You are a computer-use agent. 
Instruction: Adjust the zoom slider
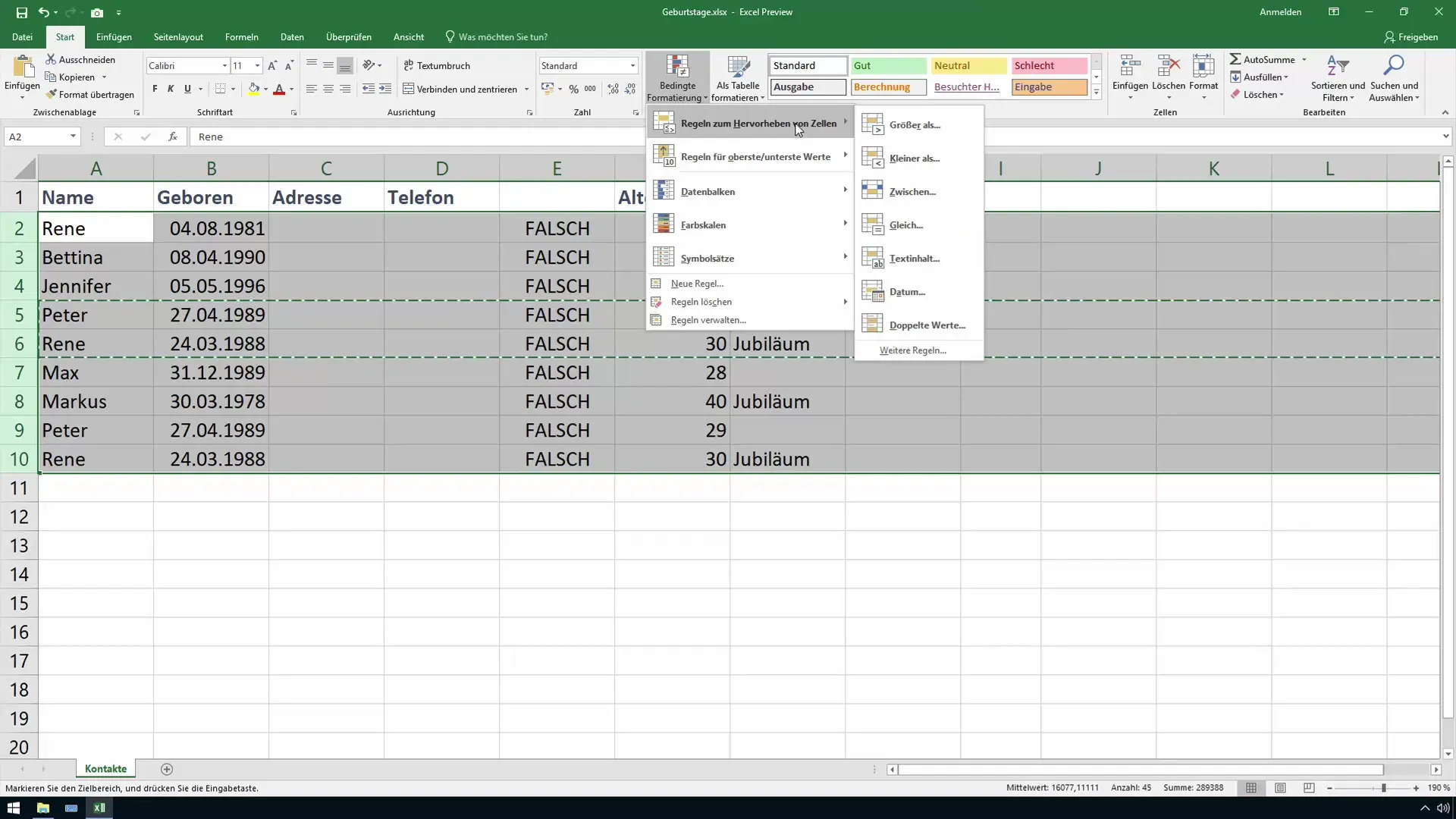1384,788
